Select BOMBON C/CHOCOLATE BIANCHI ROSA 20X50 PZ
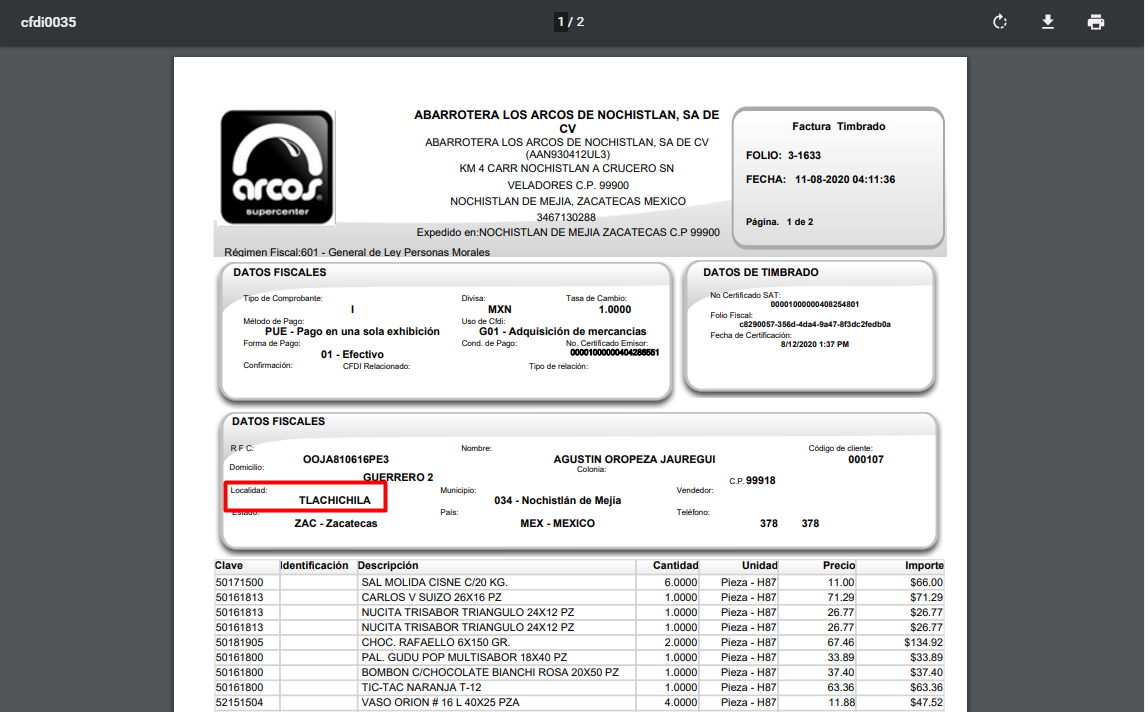 pyautogui.click(x=490, y=673)
